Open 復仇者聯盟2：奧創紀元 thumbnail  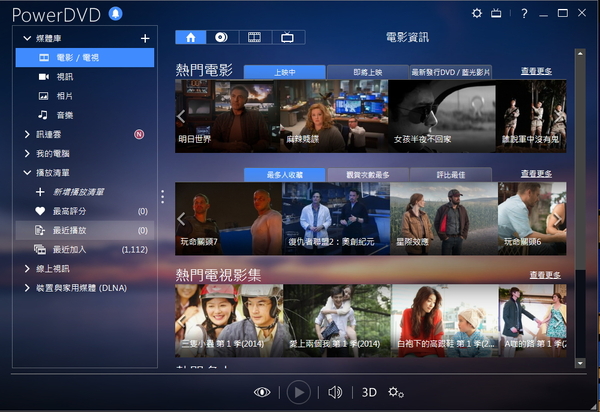[x=336, y=219]
